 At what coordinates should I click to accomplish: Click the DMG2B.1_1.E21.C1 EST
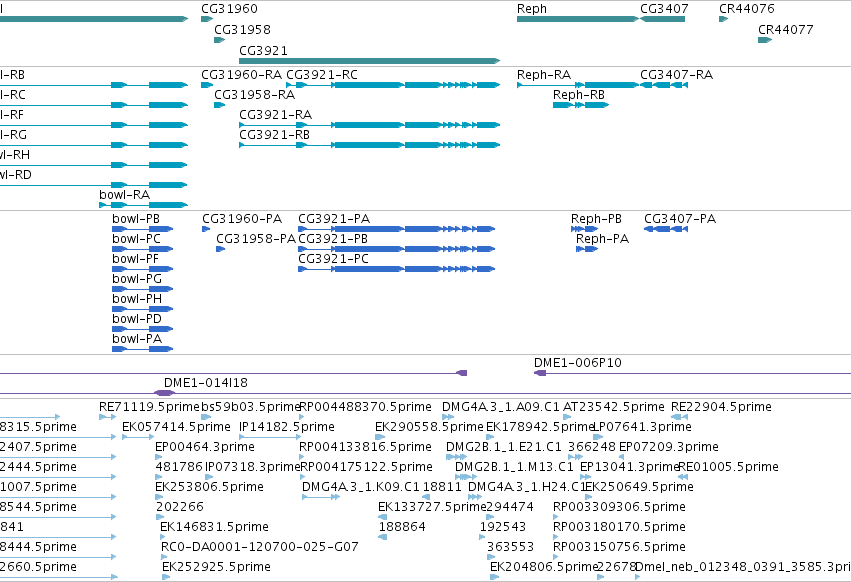point(456,457)
